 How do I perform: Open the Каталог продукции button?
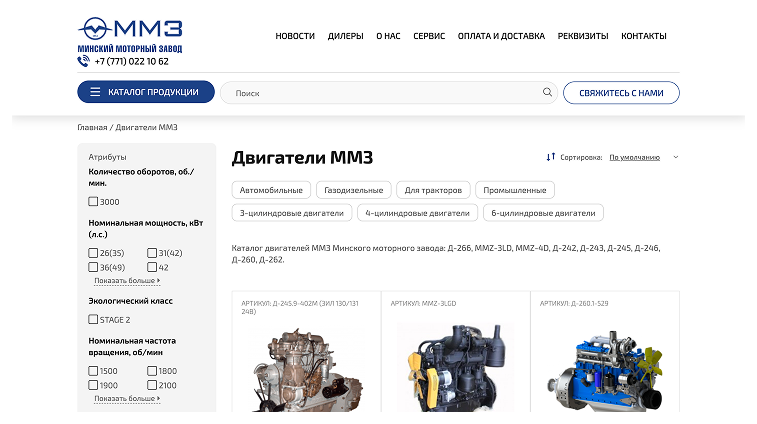(x=146, y=92)
